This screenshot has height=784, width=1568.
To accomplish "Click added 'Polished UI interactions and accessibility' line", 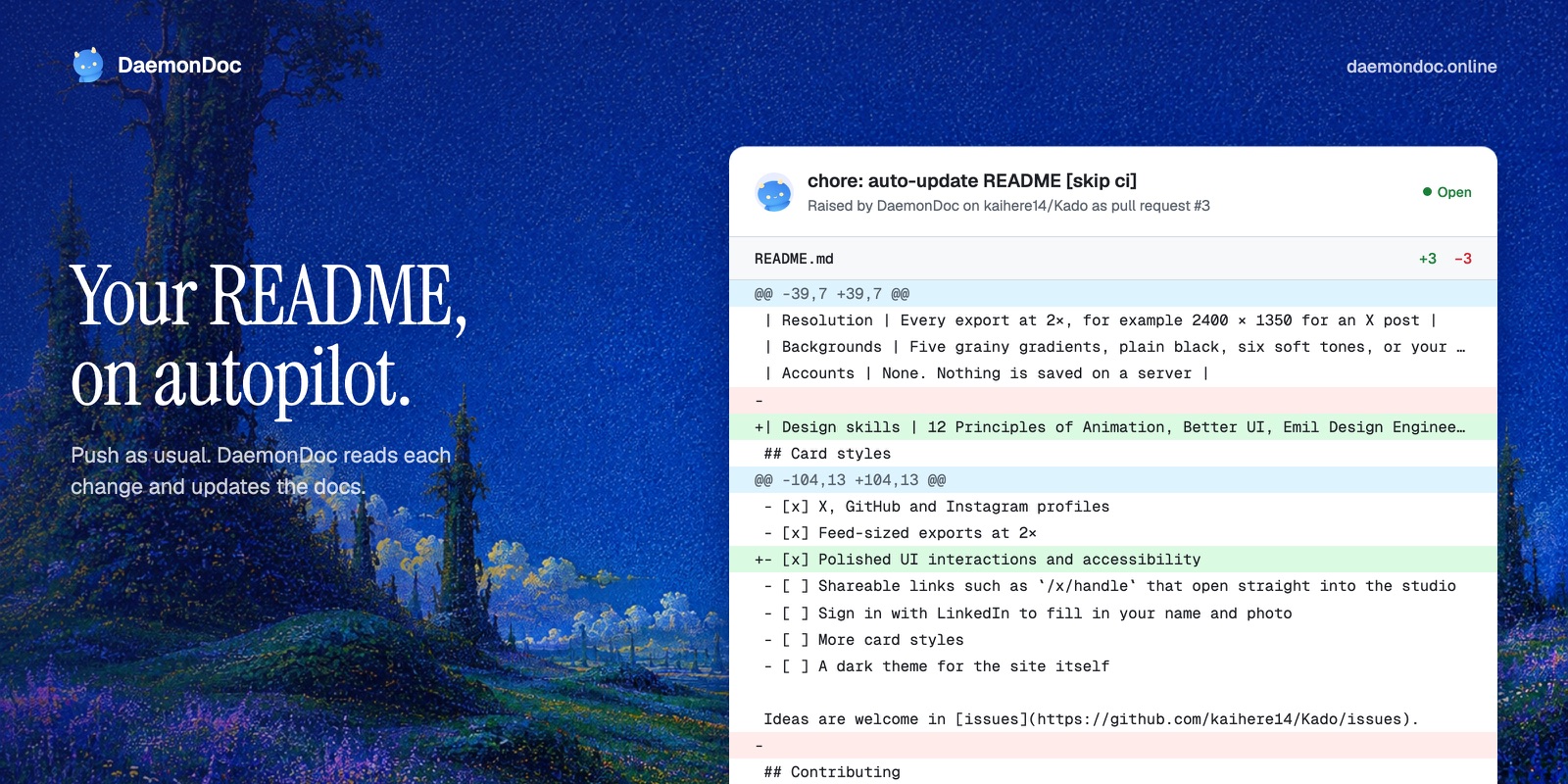I will 1113,560.
